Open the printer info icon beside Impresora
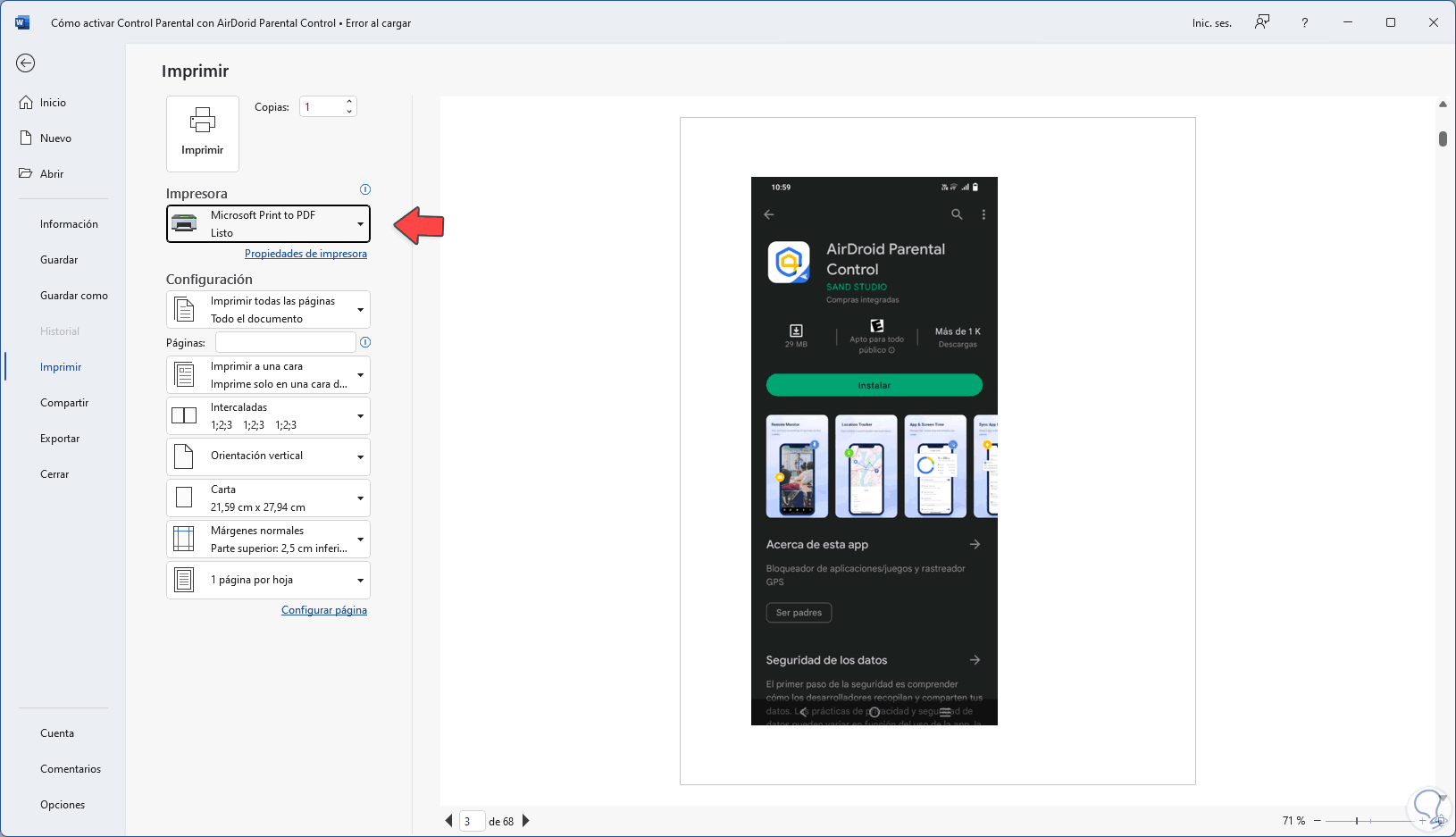 [364, 189]
